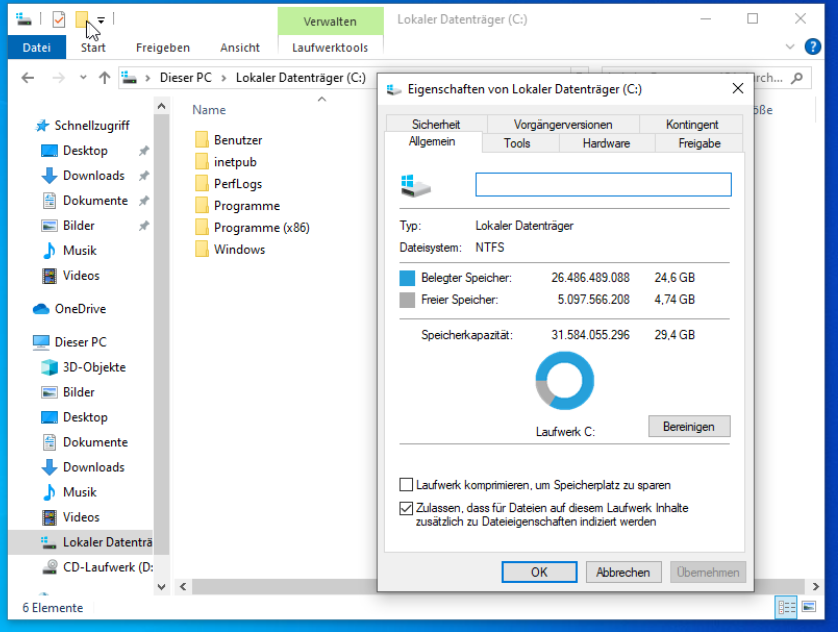838x632 pixels.
Task: Click the properties checkmark icon in title bar
Action: (x=59, y=18)
